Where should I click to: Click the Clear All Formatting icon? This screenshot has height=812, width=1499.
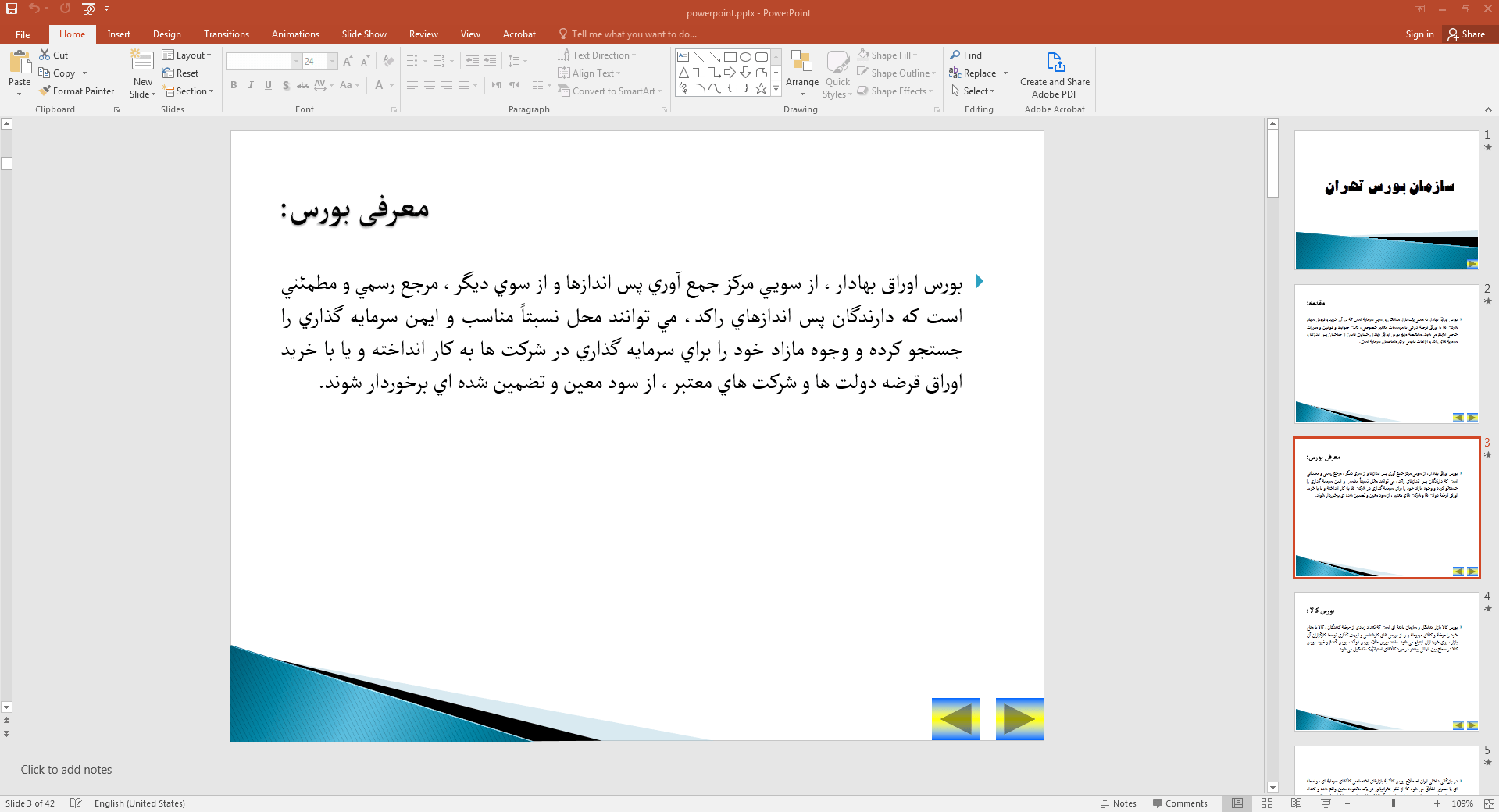[388, 61]
